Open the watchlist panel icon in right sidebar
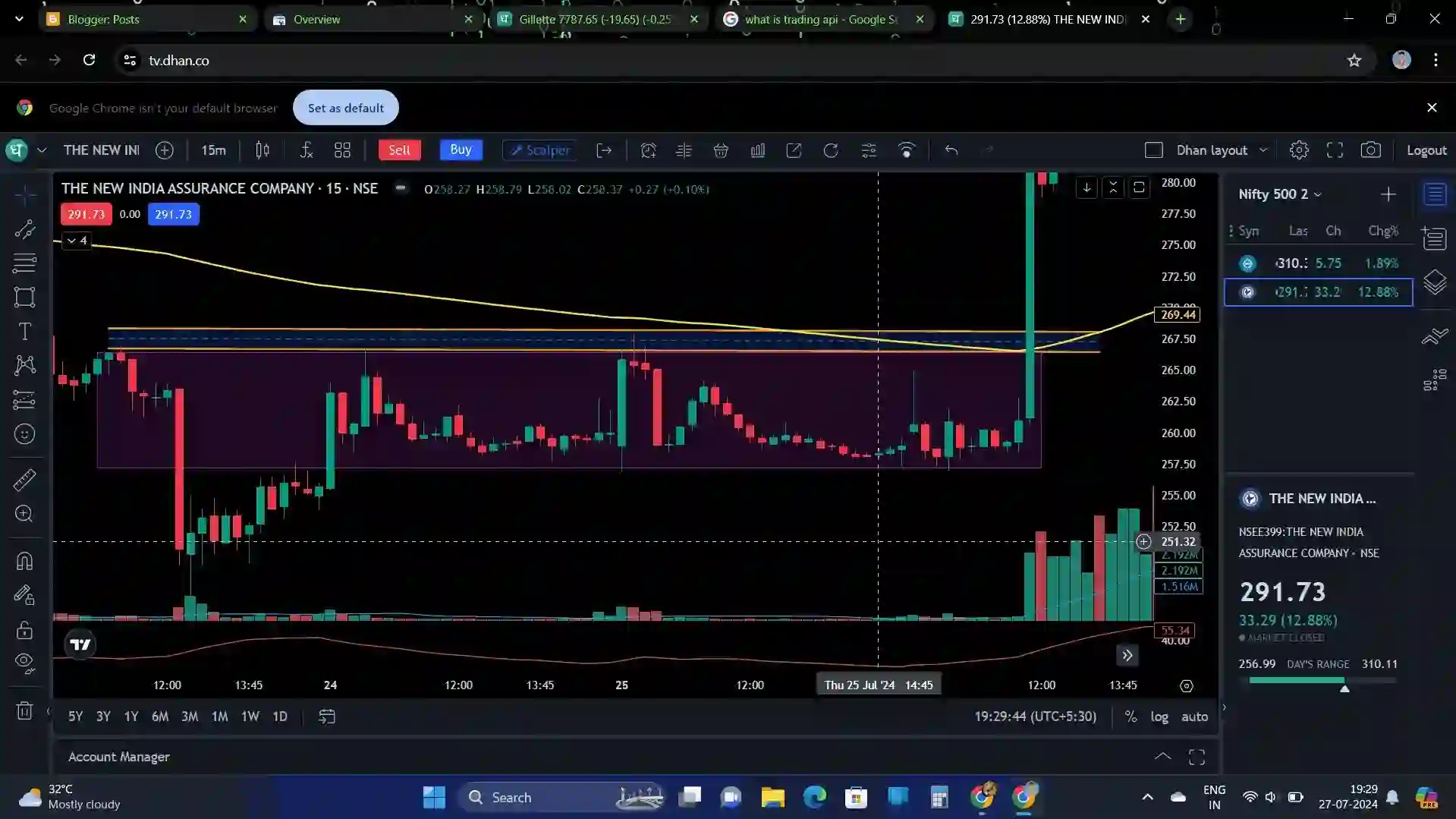The image size is (1456, 819). [1435, 195]
